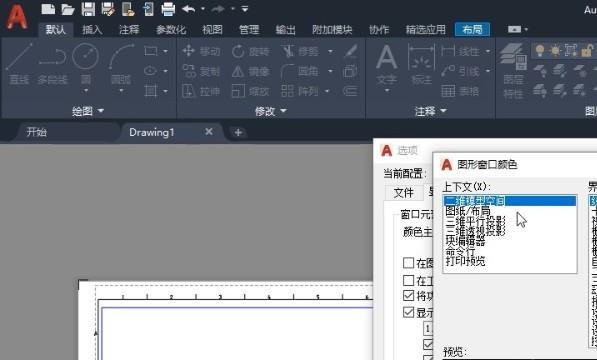
Task: Open the Text tool dropdown arrow
Action: (x=387, y=91)
